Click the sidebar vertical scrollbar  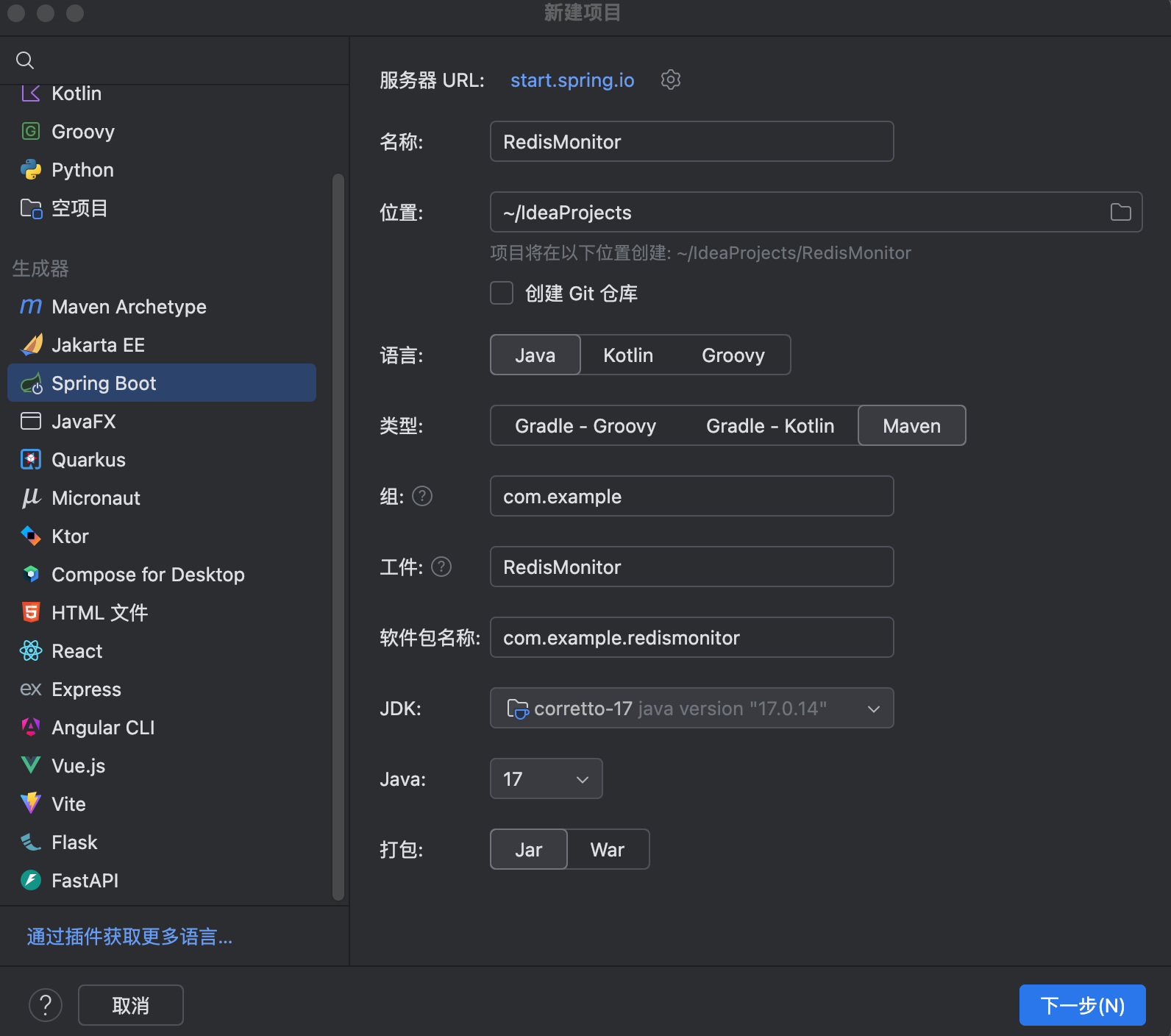pos(338,537)
